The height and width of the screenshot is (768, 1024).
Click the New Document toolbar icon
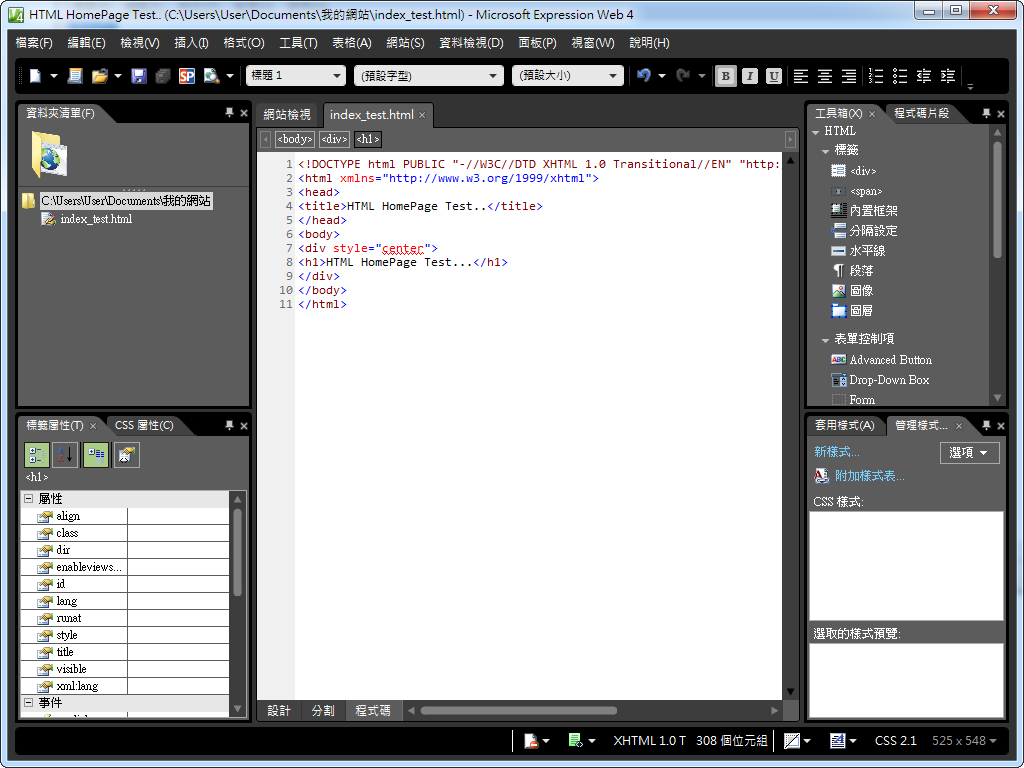coord(35,76)
